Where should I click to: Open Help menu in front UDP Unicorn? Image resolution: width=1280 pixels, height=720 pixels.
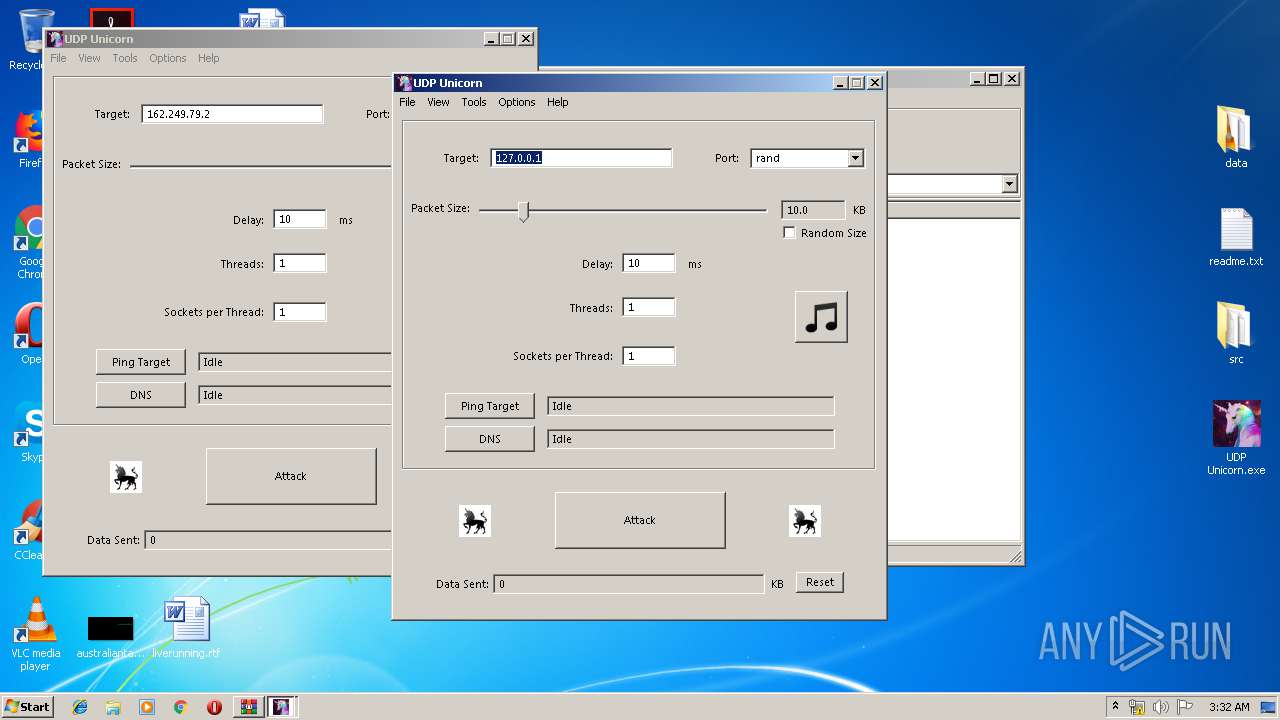coord(558,102)
